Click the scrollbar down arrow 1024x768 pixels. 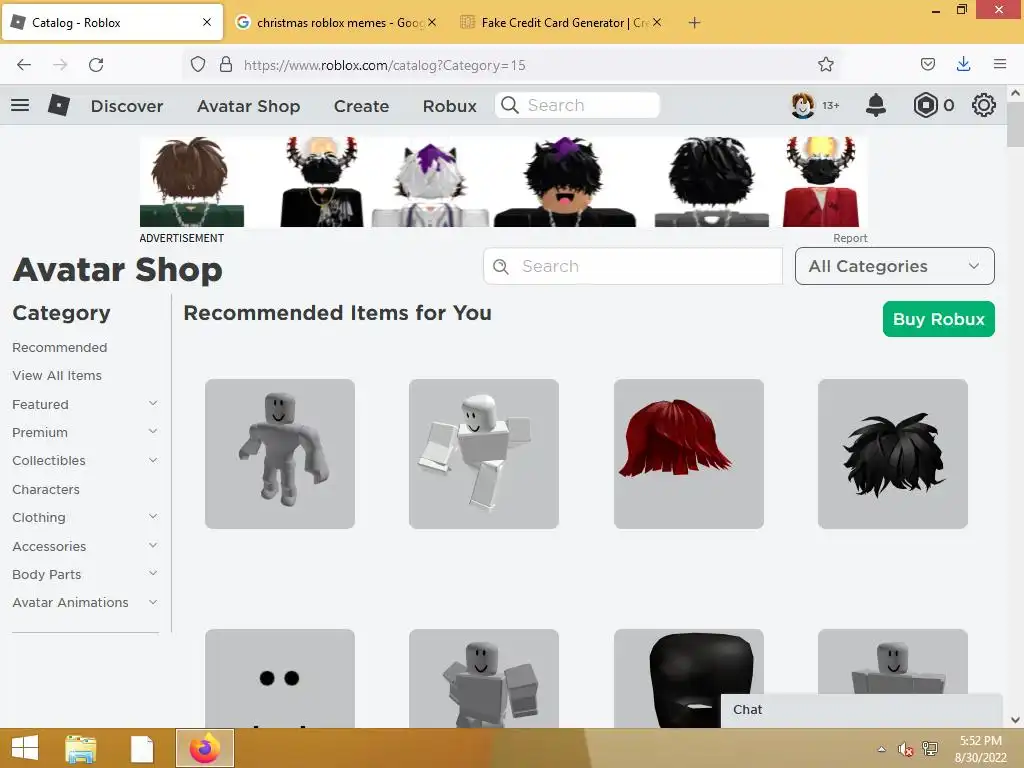coord(1015,720)
